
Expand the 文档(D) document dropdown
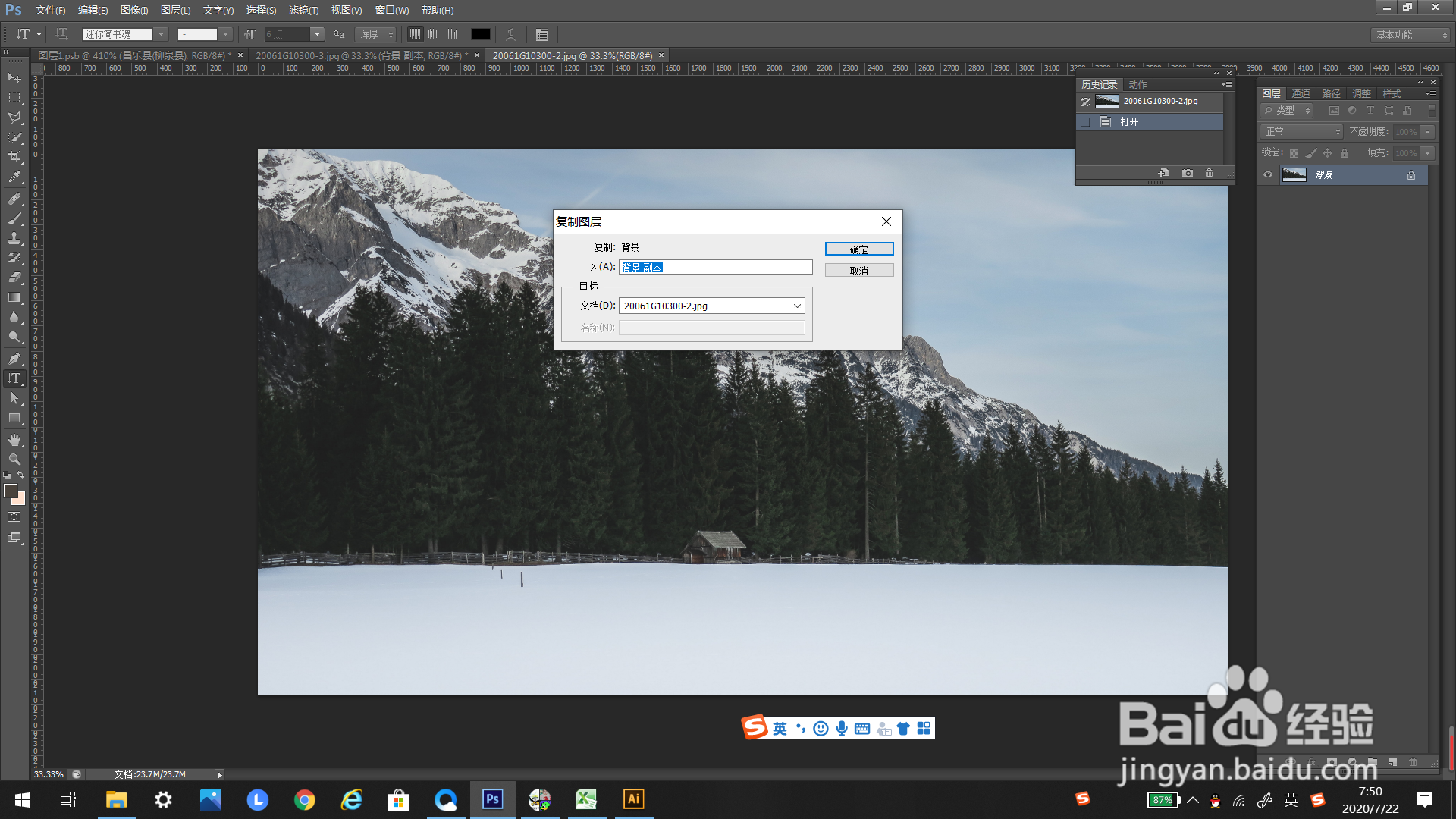[x=797, y=306]
